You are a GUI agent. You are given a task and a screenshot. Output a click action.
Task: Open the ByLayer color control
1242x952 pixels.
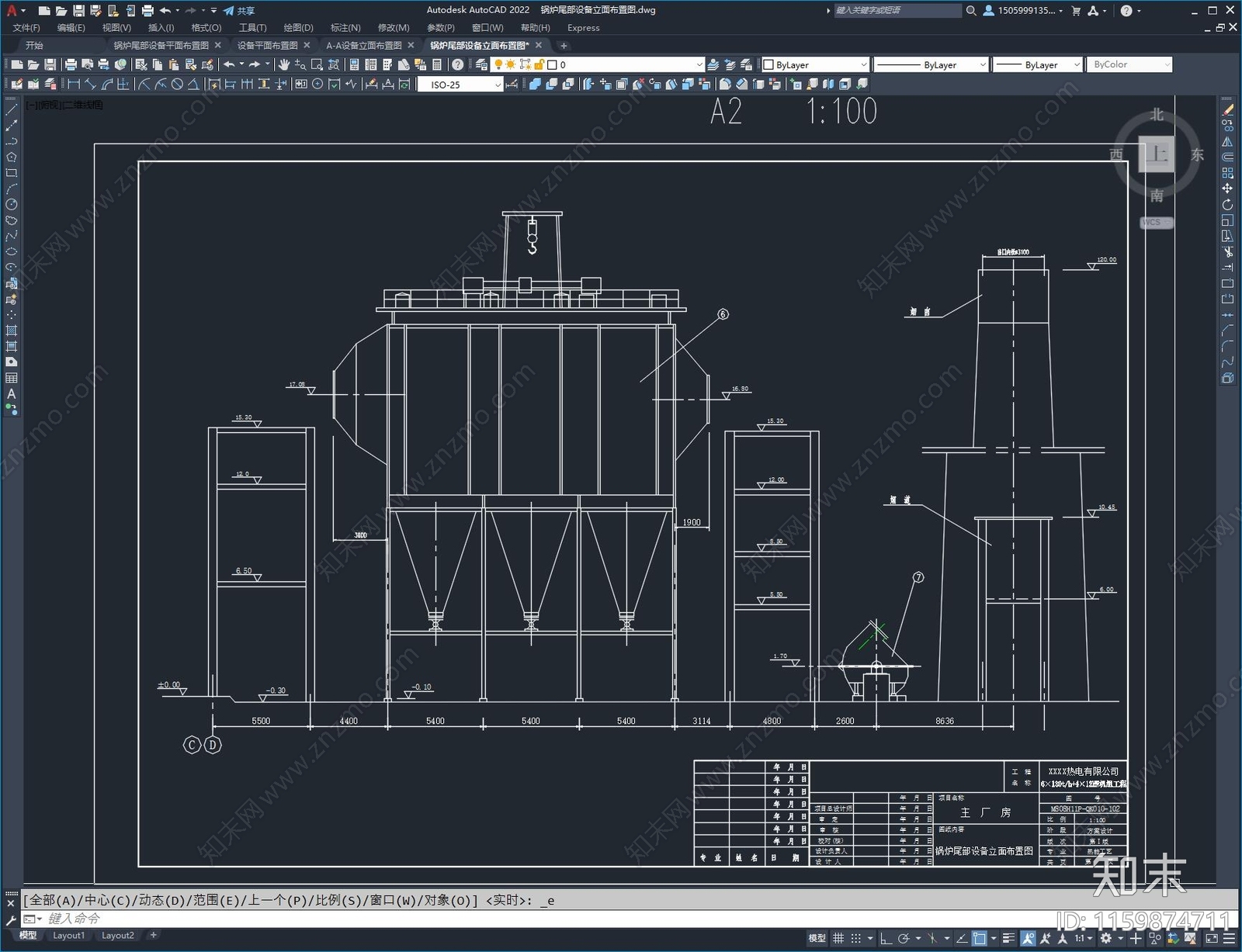point(815,65)
